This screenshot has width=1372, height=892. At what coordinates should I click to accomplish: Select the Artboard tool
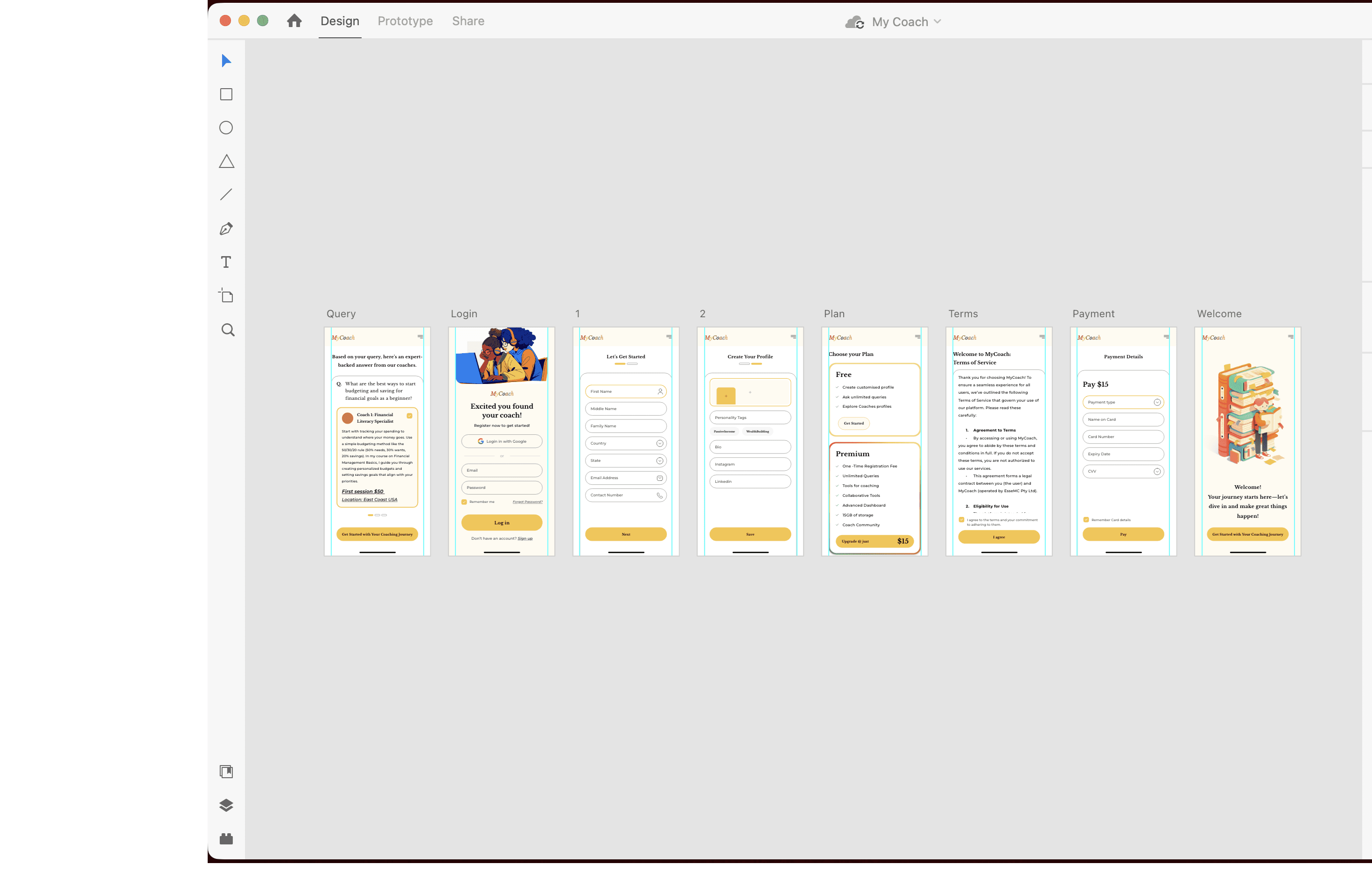click(x=226, y=296)
